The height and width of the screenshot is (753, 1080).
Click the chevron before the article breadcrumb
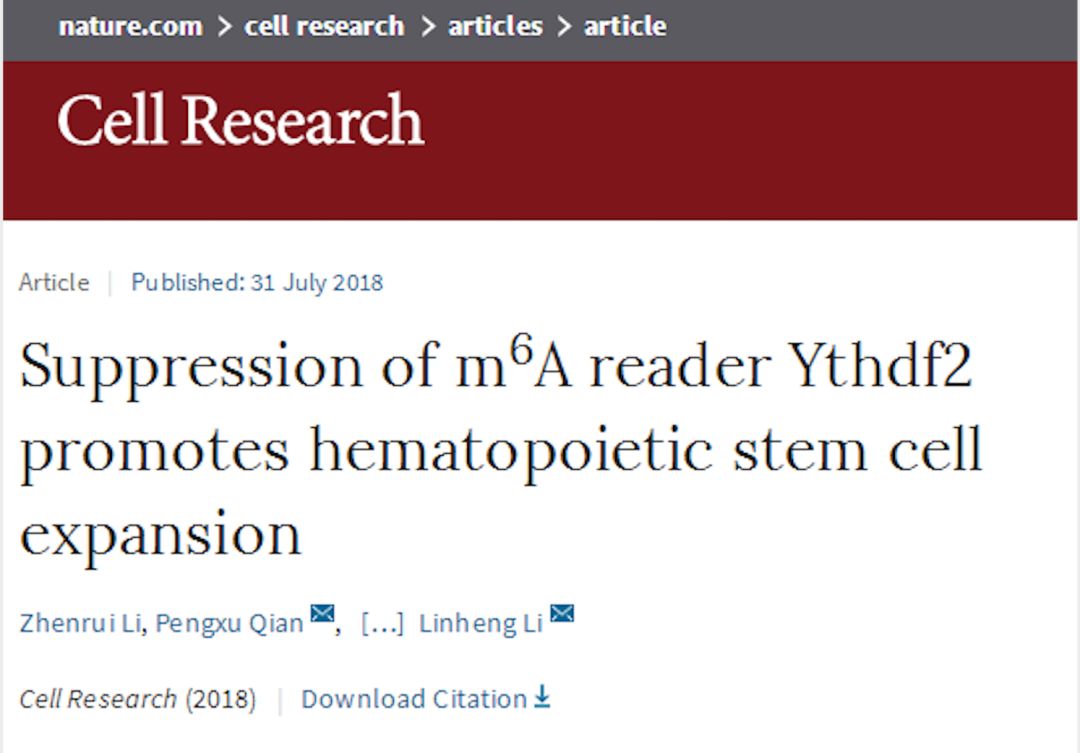tap(564, 26)
